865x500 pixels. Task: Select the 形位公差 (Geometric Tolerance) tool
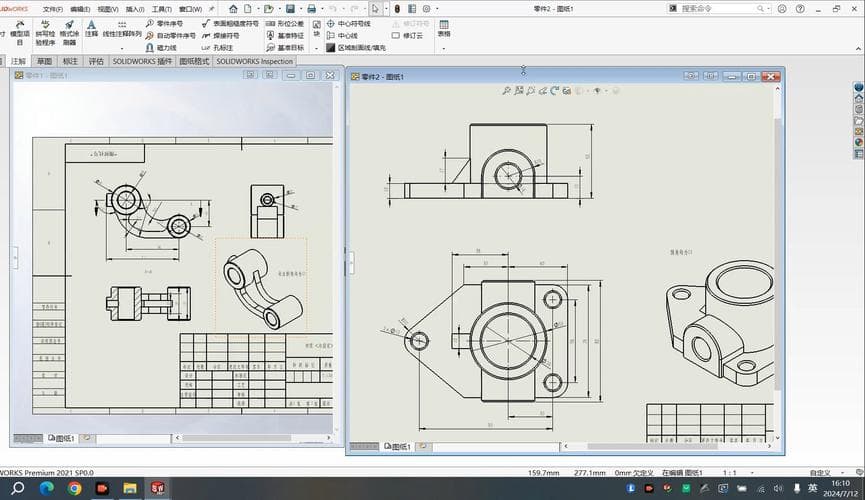[285, 24]
